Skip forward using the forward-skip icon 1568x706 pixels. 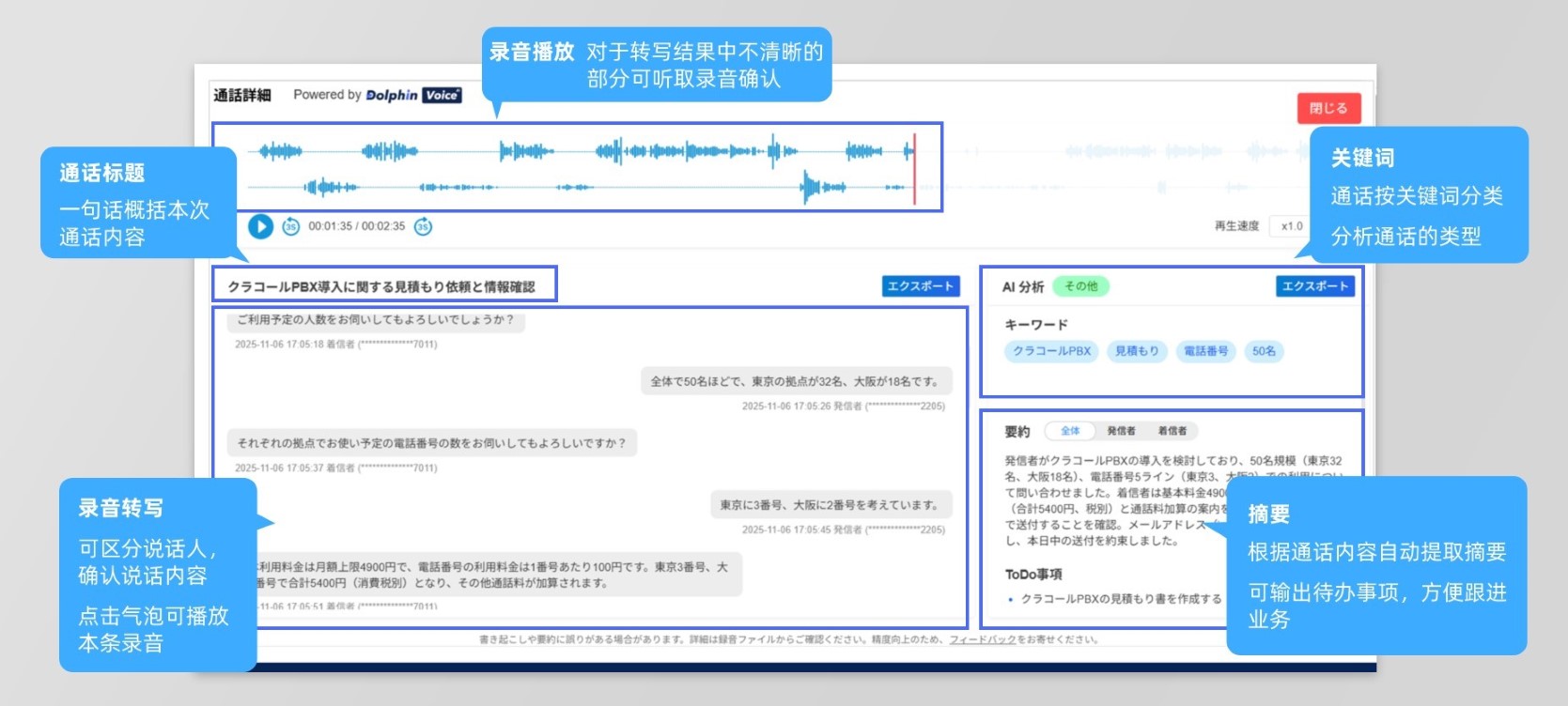[x=424, y=226]
